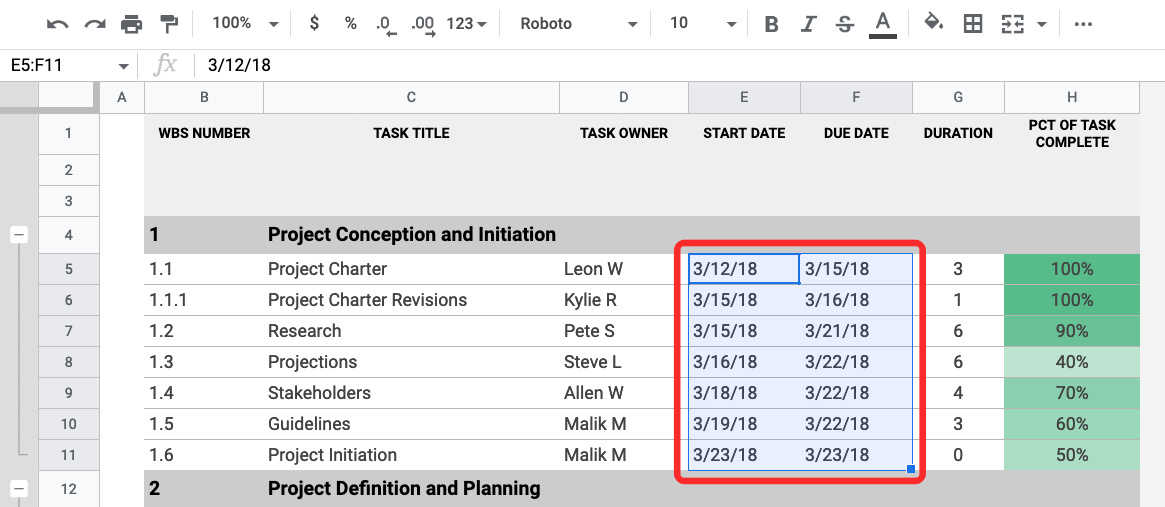Click 'Project Conception and Initiation' cell
1165x507 pixels.
[x=411, y=235]
